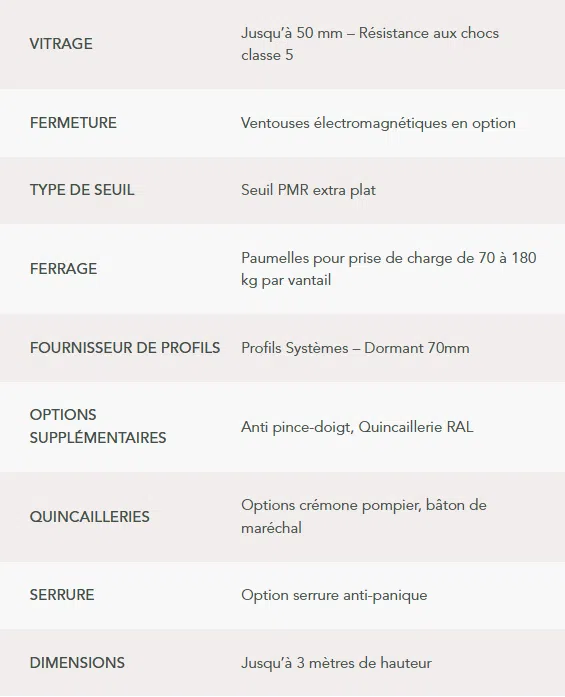Click 'Anti pince-doigt, Quincaillerie RAL' text
This screenshot has width=565, height=697.
click(x=357, y=427)
